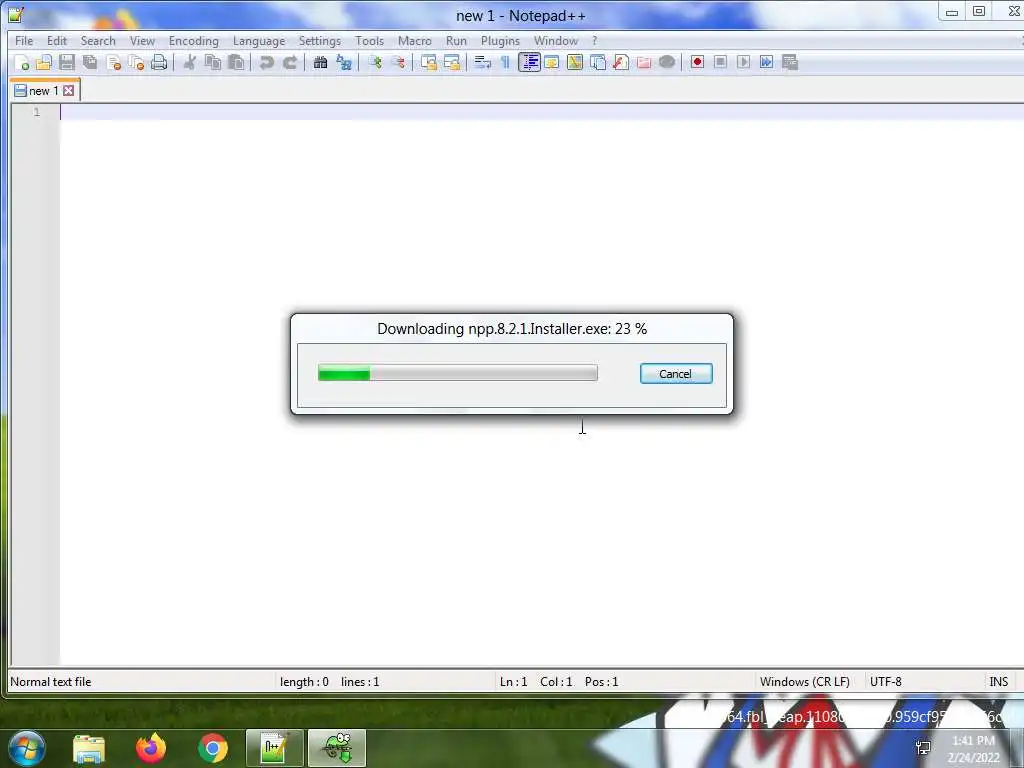Click the Save Recorded Macro icon
The image size is (1024, 768).
coord(790,63)
